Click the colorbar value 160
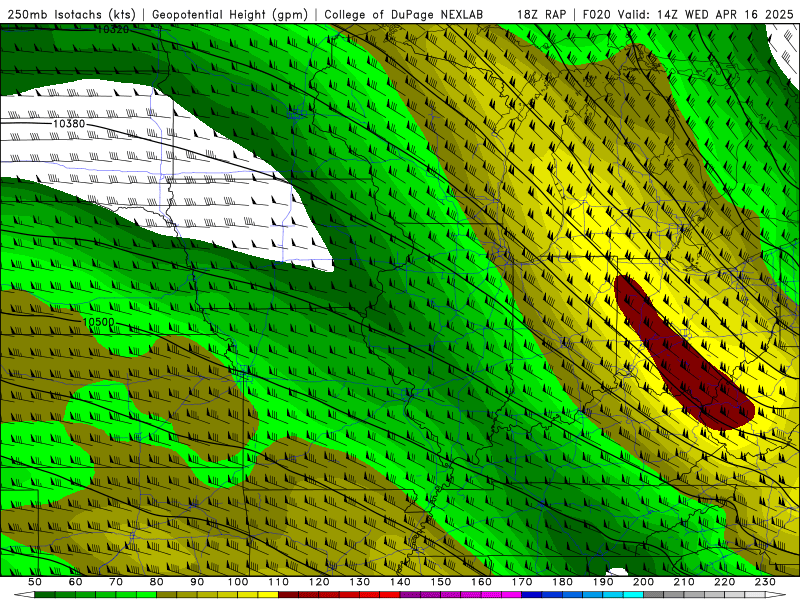 tap(481, 582)
